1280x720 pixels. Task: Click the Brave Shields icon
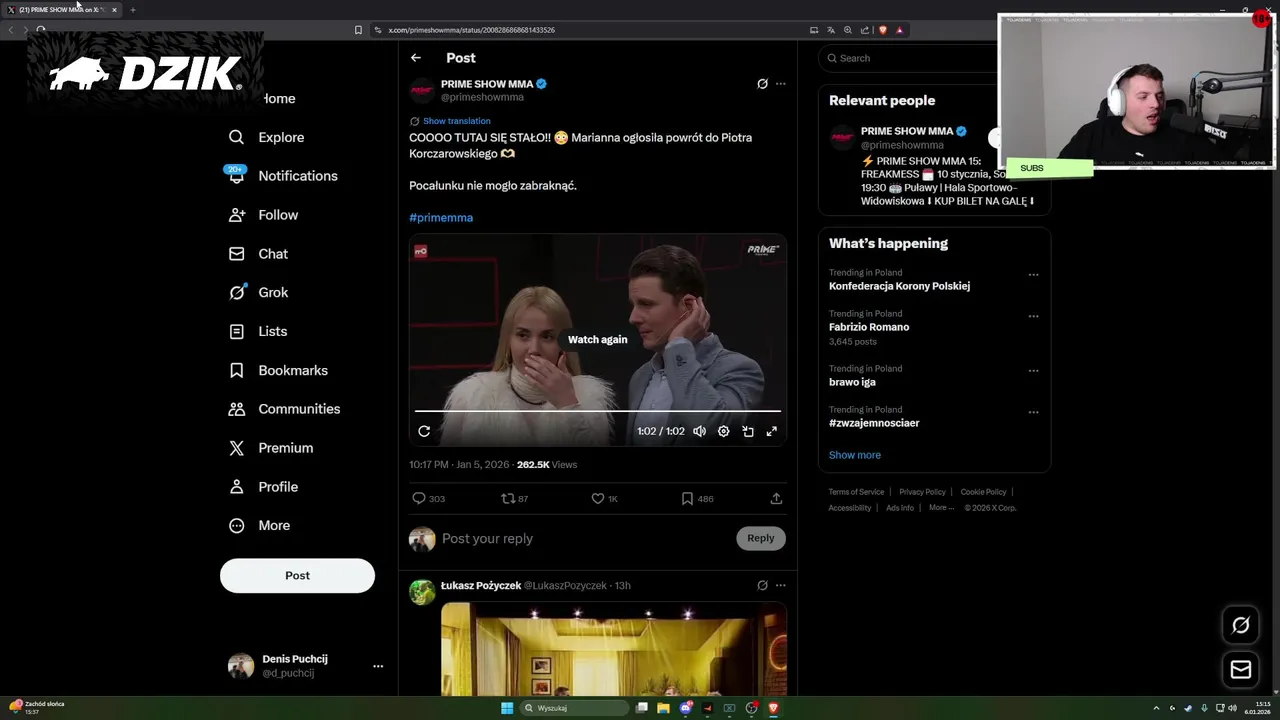(x=882, y=30)
